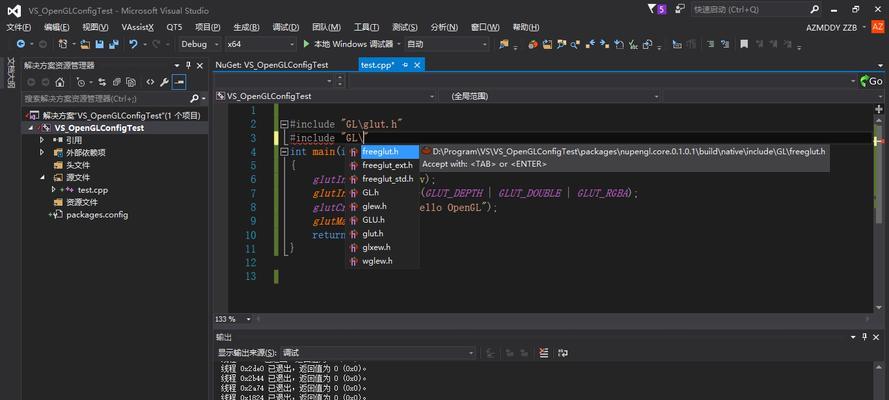Screen dimensions: 889x400
Task: Switch to NuGet: VS_OpenGLConfigTest tab
Action: 272,65
